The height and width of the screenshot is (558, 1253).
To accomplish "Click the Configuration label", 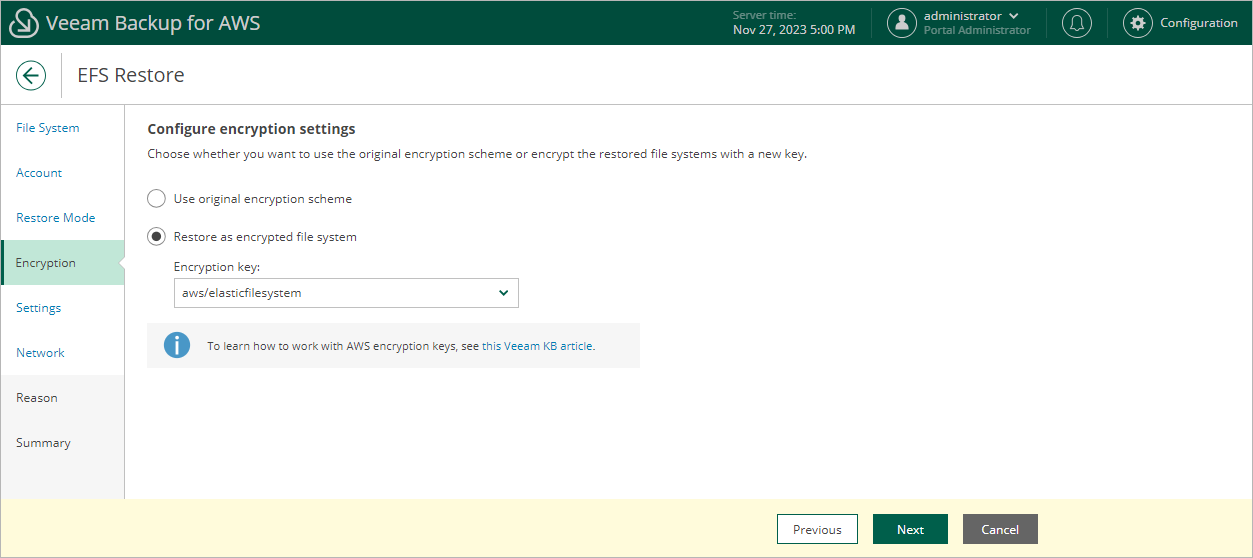I will (x=1198, y=23).
